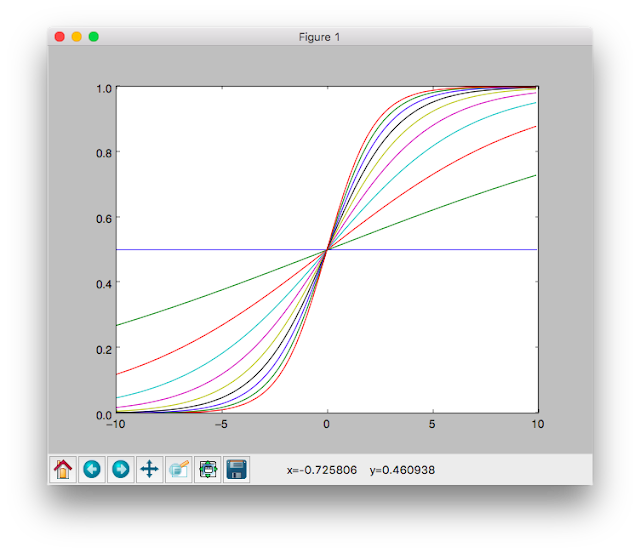Click the 0.2 y-axis tick label
The width and height of the screenshot is (640, 553).
[104, 350]
